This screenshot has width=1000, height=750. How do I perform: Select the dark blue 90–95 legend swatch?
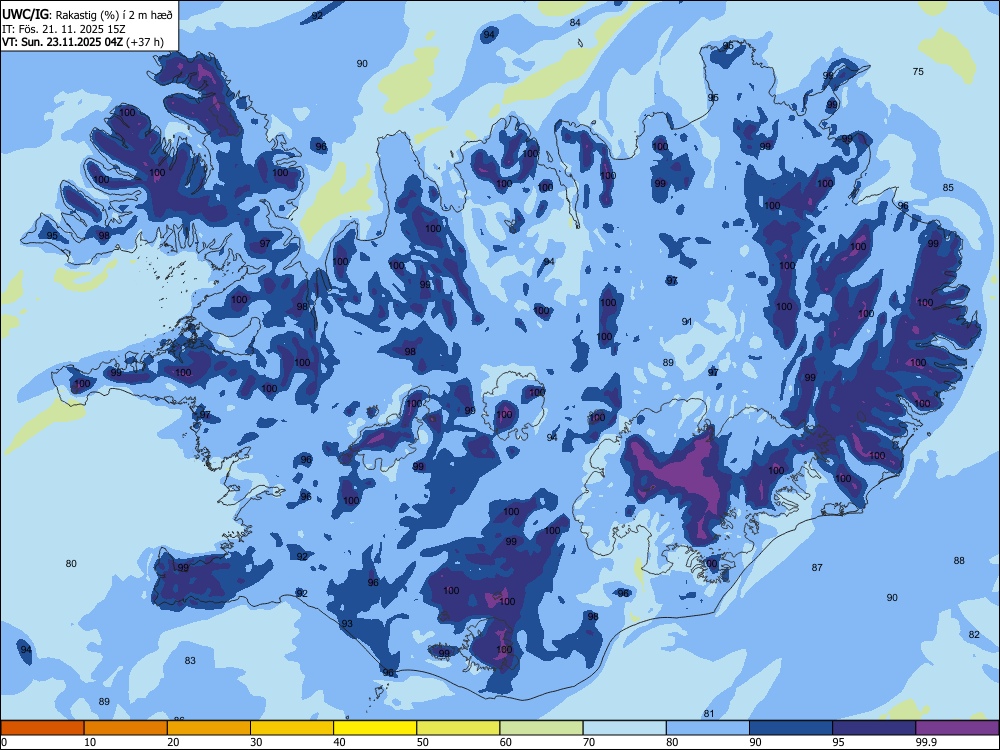click(791, 728)
